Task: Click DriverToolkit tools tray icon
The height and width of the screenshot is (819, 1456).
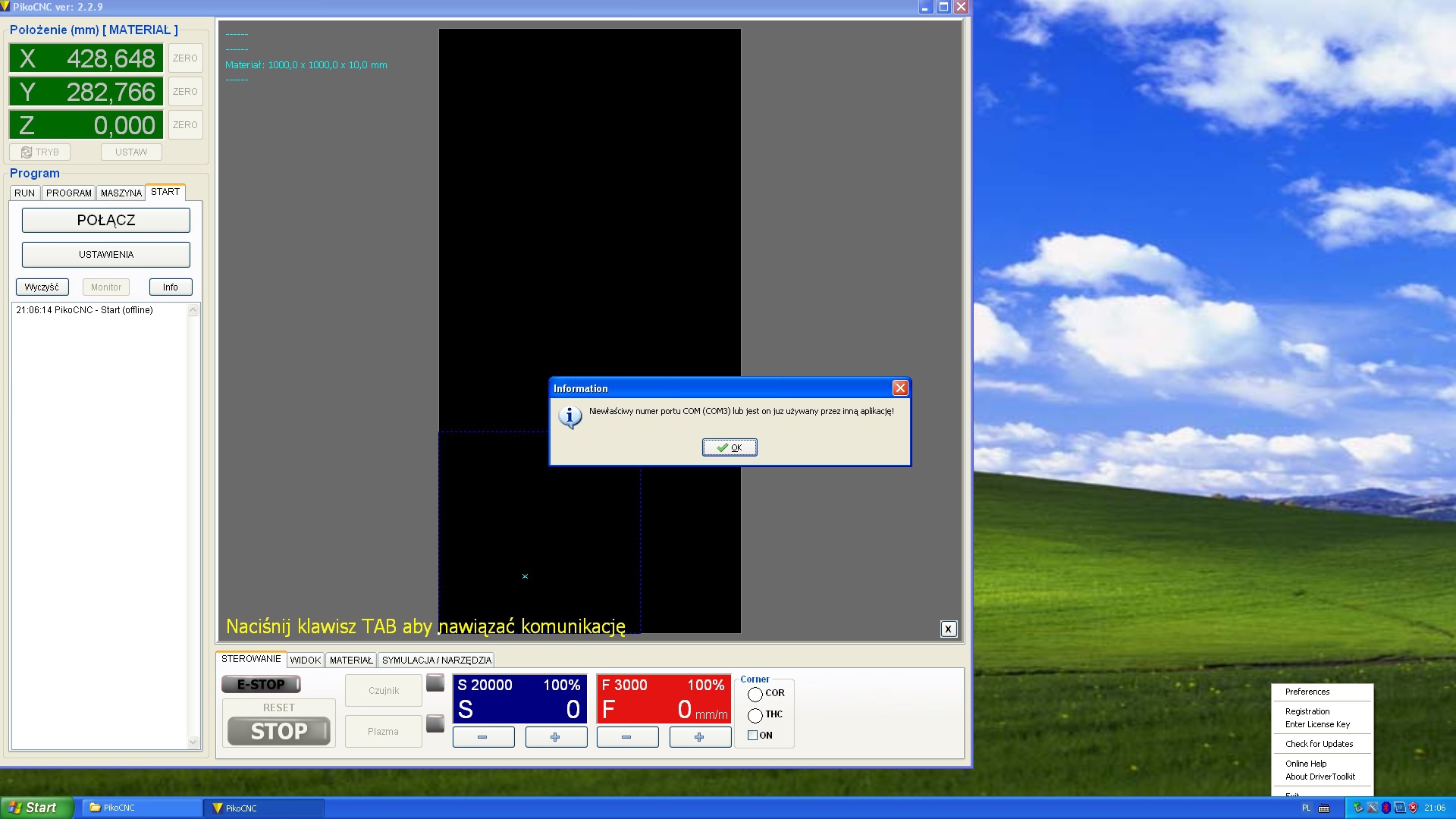Action: coord(1372,808)
